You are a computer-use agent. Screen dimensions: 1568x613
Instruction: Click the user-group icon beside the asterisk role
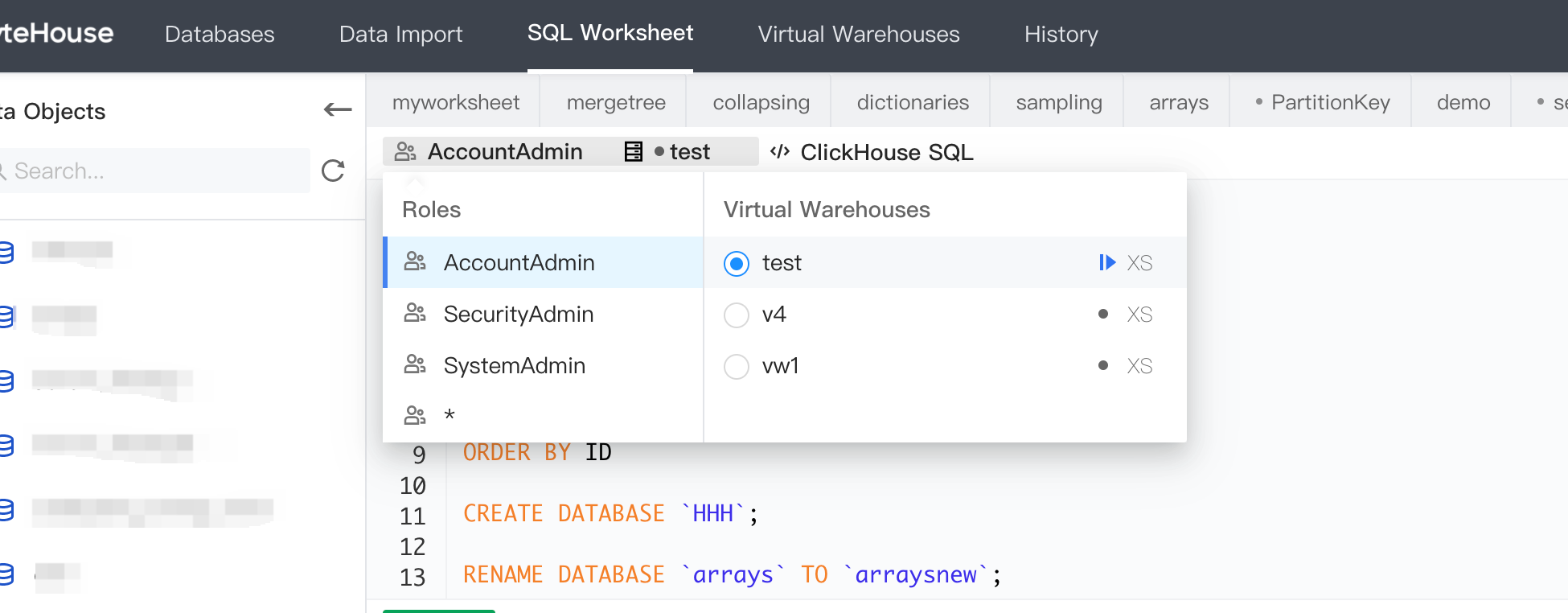pyautogui.click(x=415, y=415)
